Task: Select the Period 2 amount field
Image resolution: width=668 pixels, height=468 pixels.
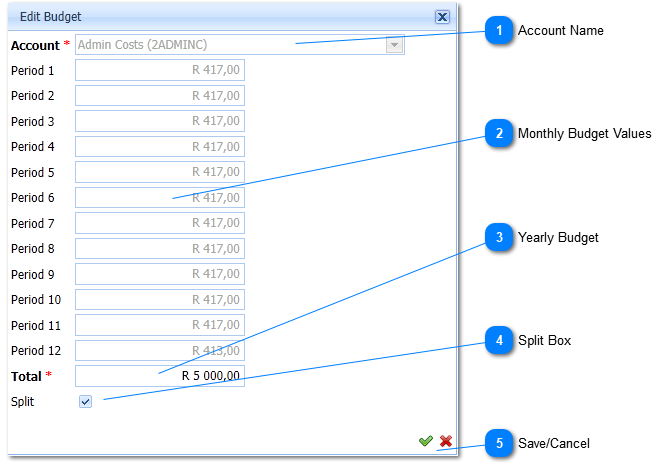Action: pos(160,95)
